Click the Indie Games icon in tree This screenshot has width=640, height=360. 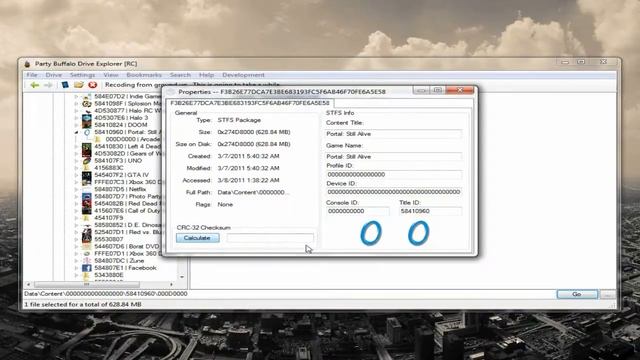tap(87, 96)
